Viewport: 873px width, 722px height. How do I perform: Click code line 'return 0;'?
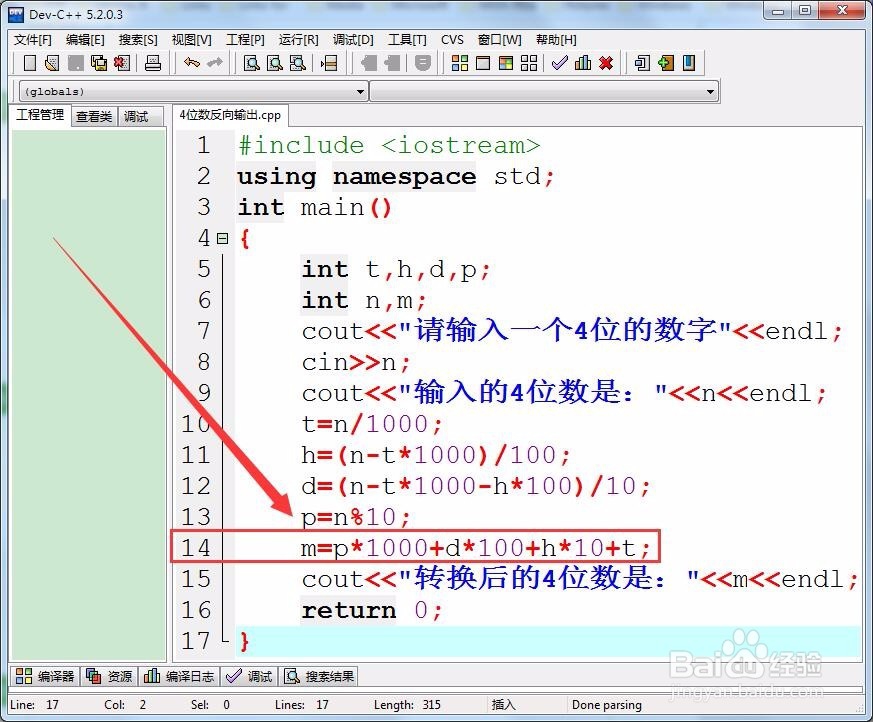click(x=371, y=611)
